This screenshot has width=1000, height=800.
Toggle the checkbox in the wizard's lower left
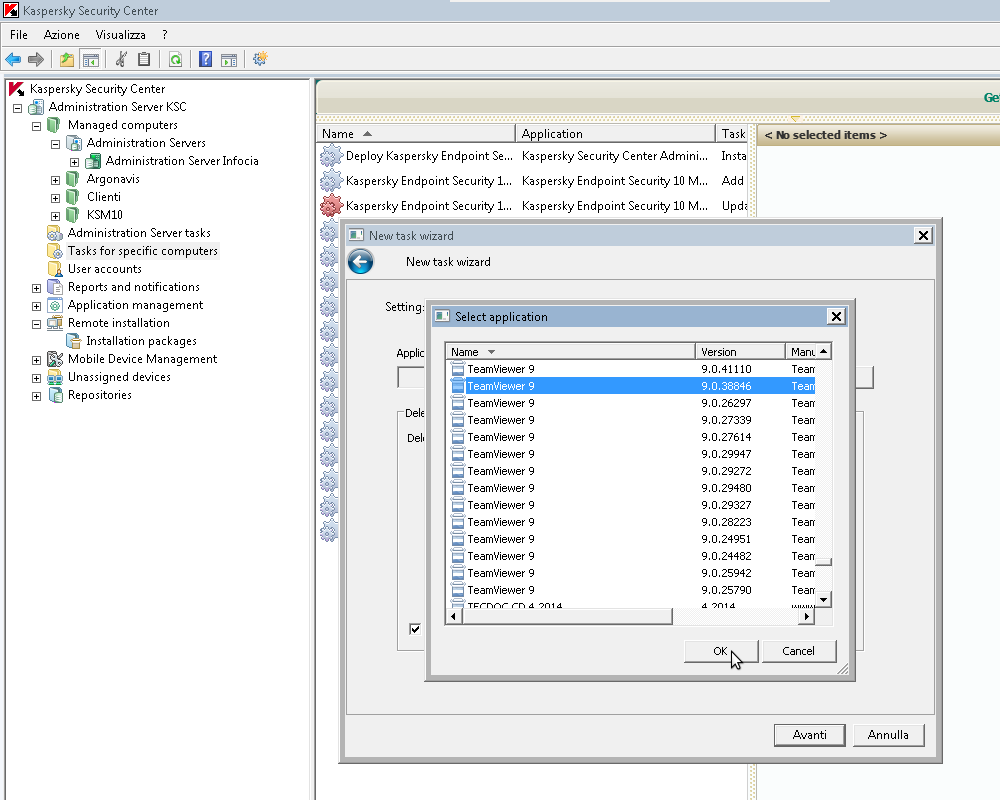[415, 629]
